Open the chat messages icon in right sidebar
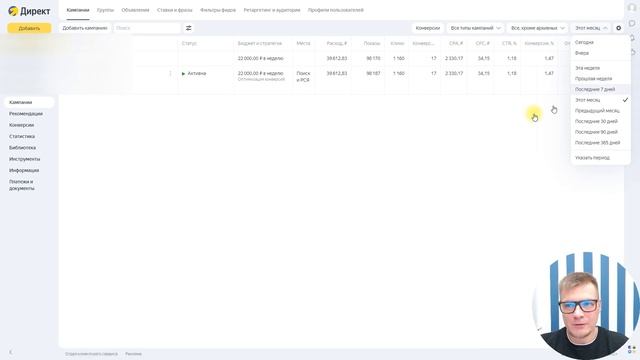 click(632, 24)
